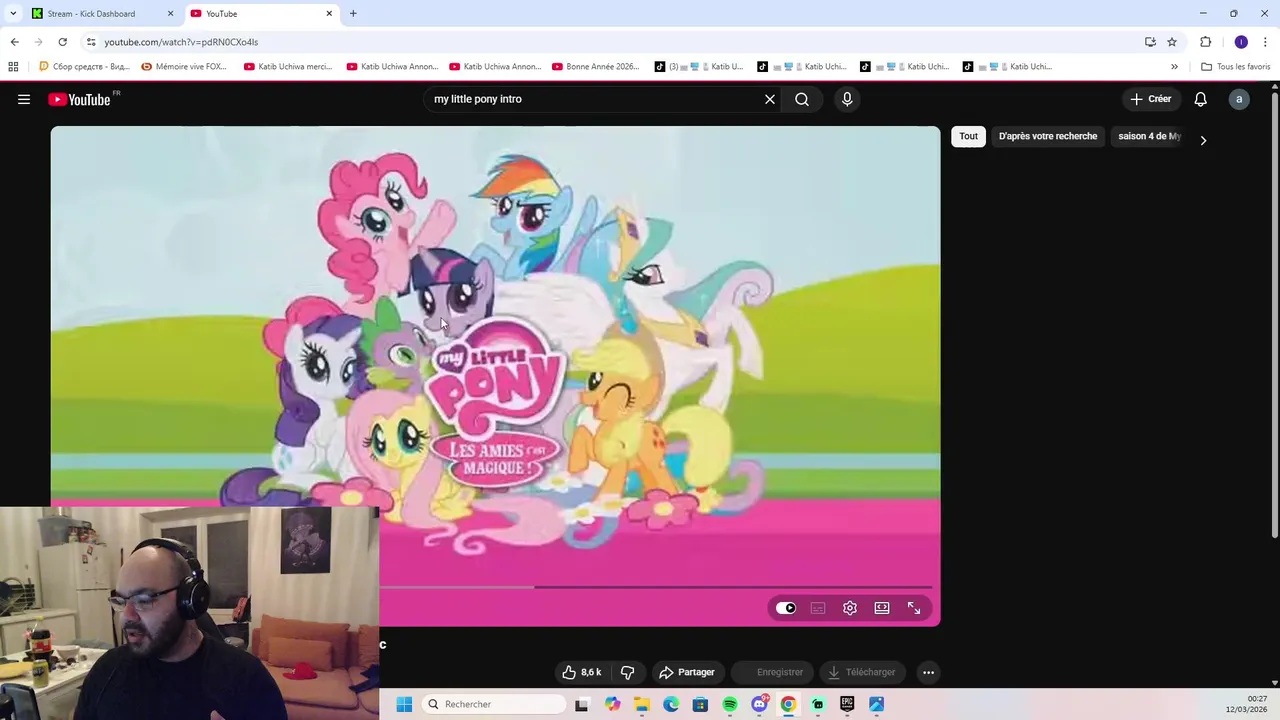Switch the player to theater mode
The image size is (1280, 720).
point(882,608)
